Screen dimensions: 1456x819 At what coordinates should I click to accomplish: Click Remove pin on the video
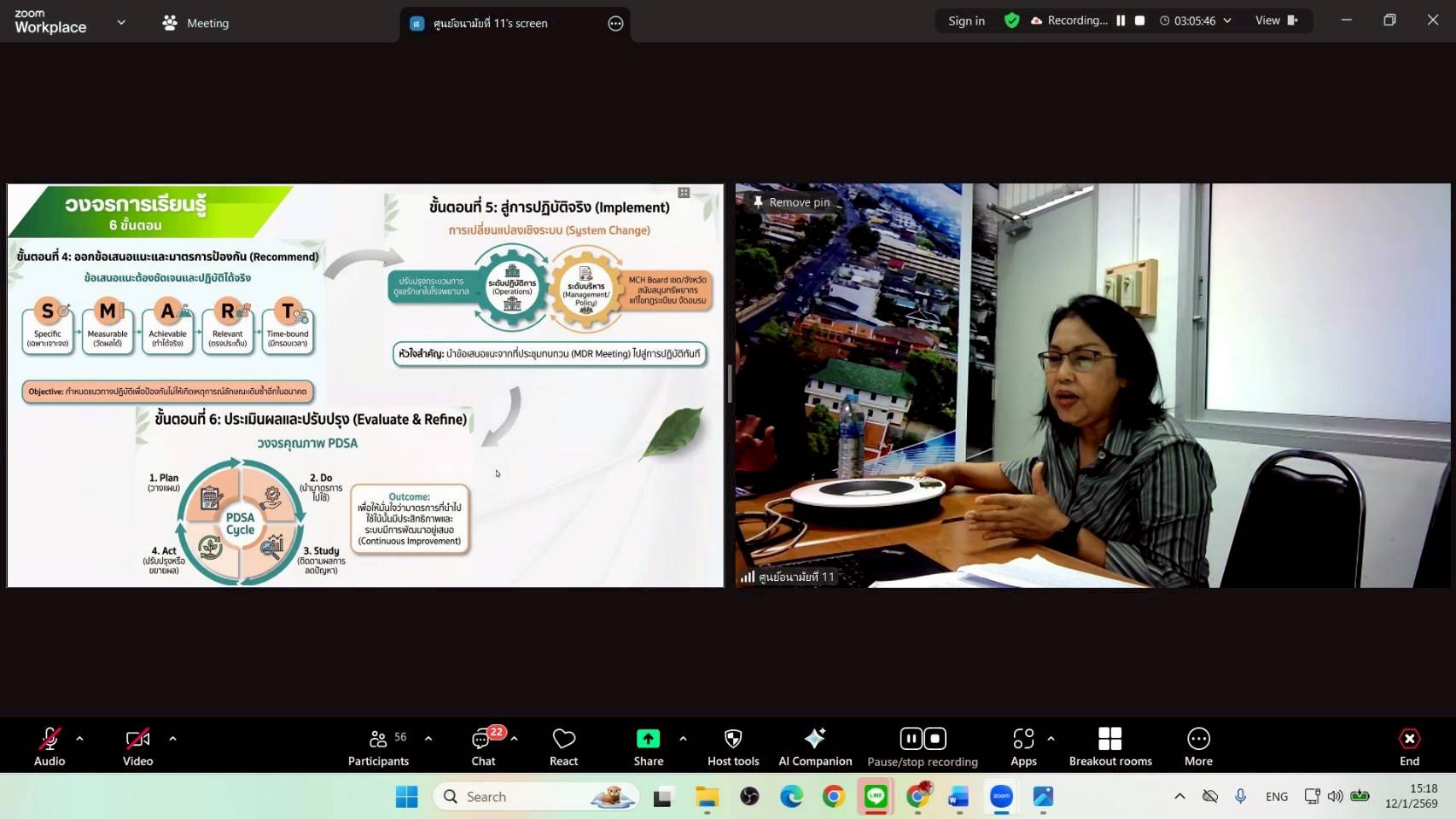(790, 202)
